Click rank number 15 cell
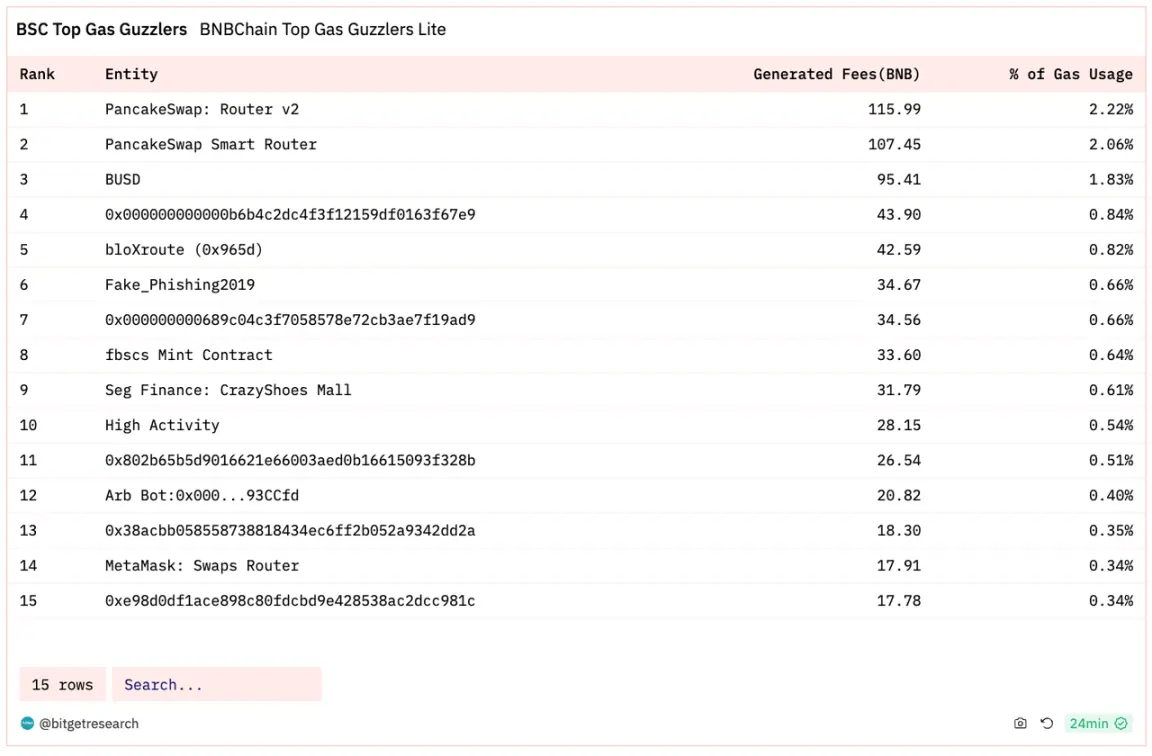Image resolution: width=1152 pixels, height=756 pixels. pos(28,601)
